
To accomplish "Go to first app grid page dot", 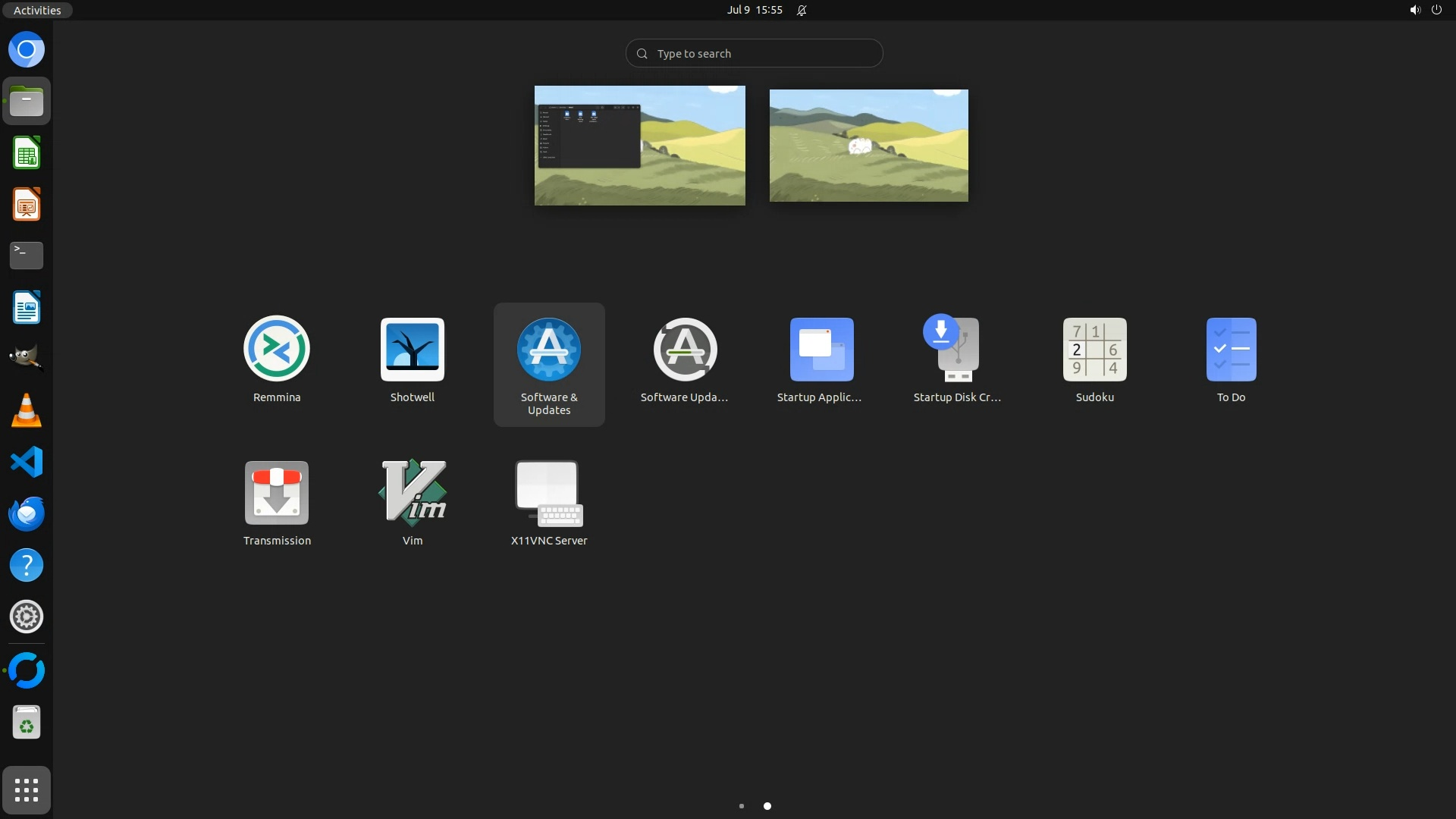I will click(x=742, y=806).
